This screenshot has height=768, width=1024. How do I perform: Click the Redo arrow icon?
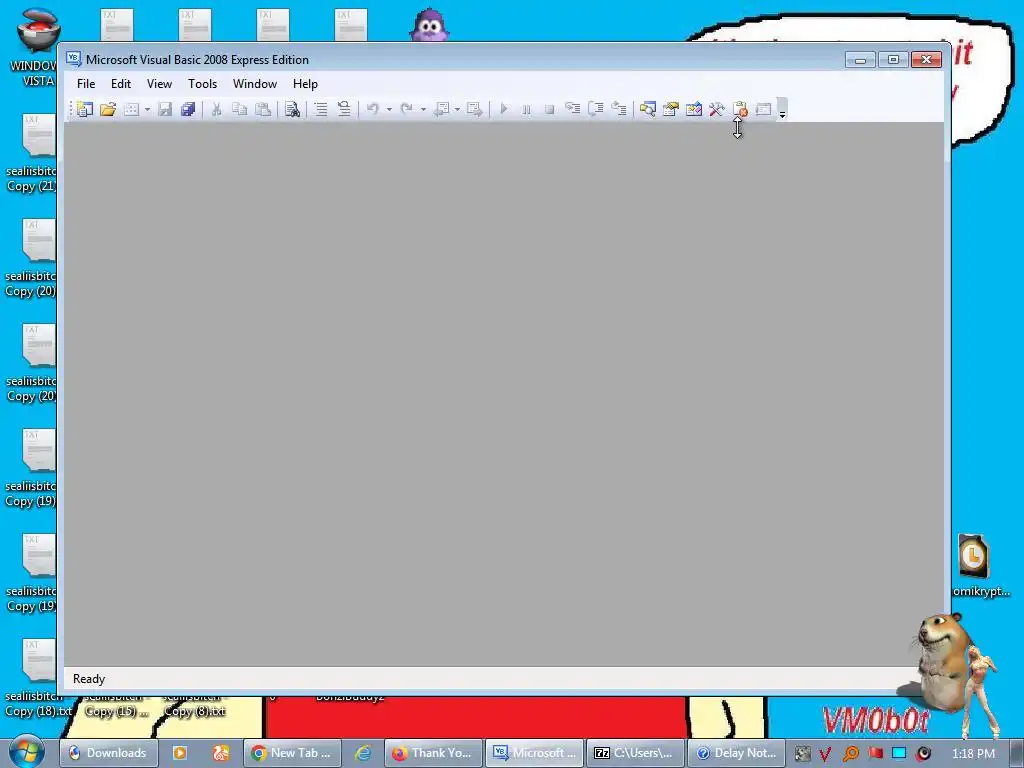(x=406, y=109)
